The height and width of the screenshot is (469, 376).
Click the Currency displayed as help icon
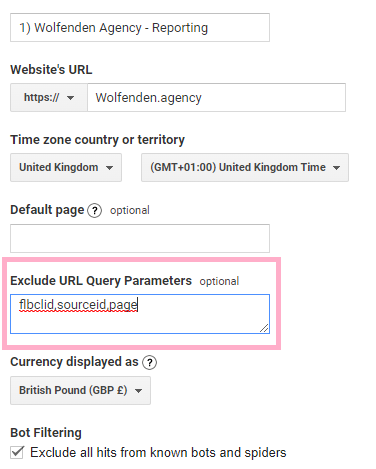coord(149,362)
